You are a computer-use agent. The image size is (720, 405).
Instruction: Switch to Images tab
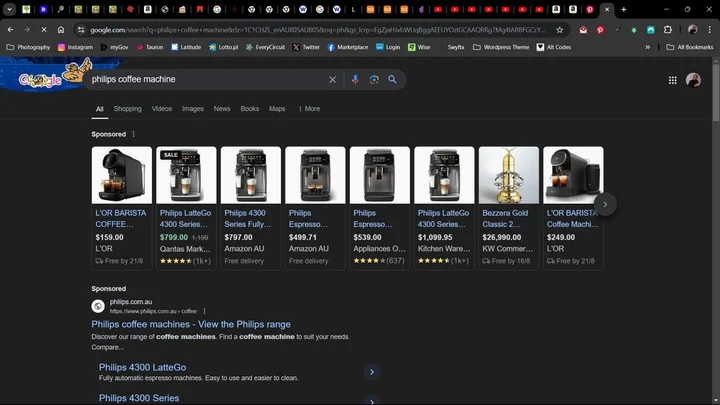tap(192, 109)
